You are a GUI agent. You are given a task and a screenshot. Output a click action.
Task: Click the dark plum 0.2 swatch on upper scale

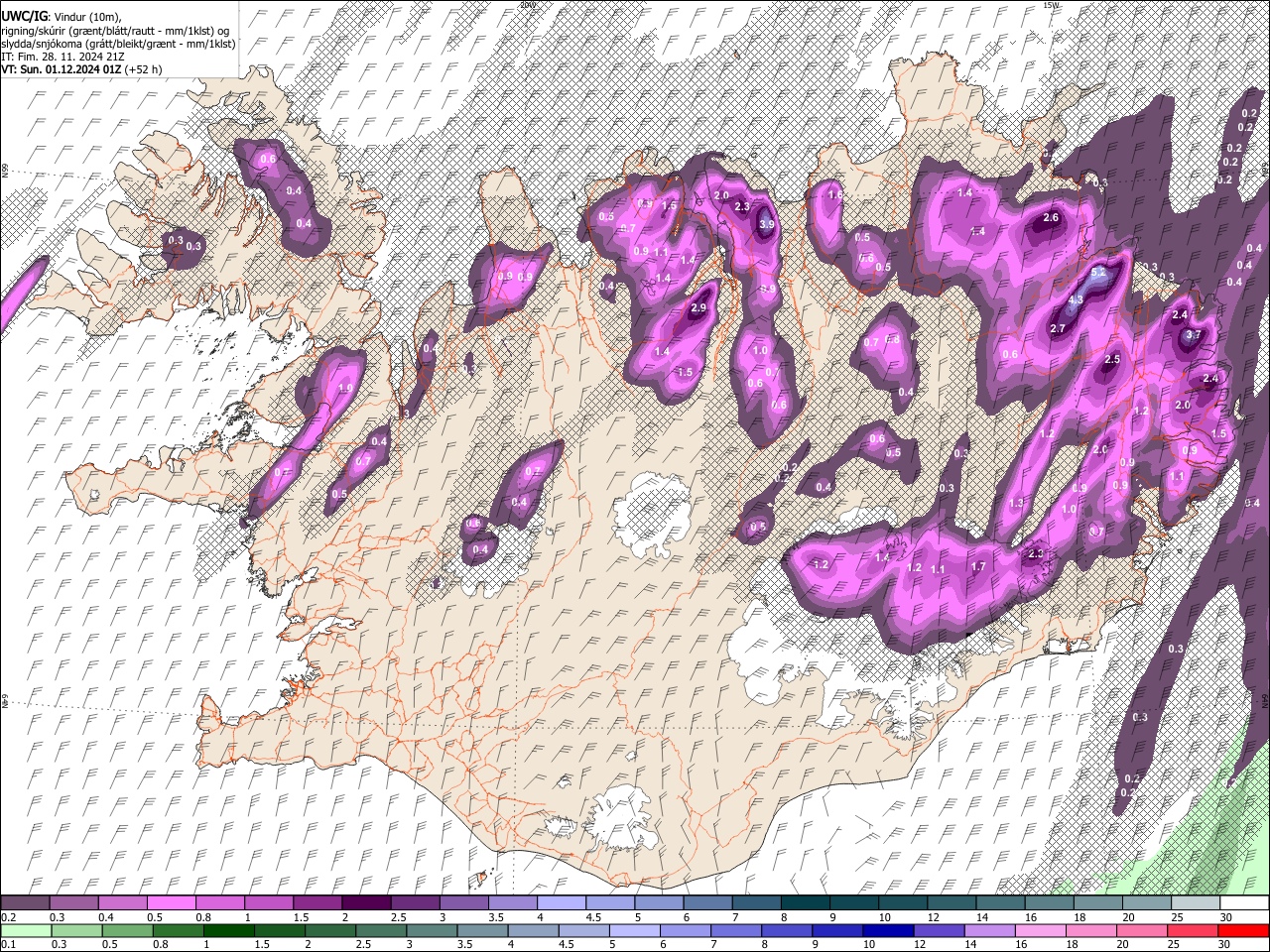click(x=26, y=903)
